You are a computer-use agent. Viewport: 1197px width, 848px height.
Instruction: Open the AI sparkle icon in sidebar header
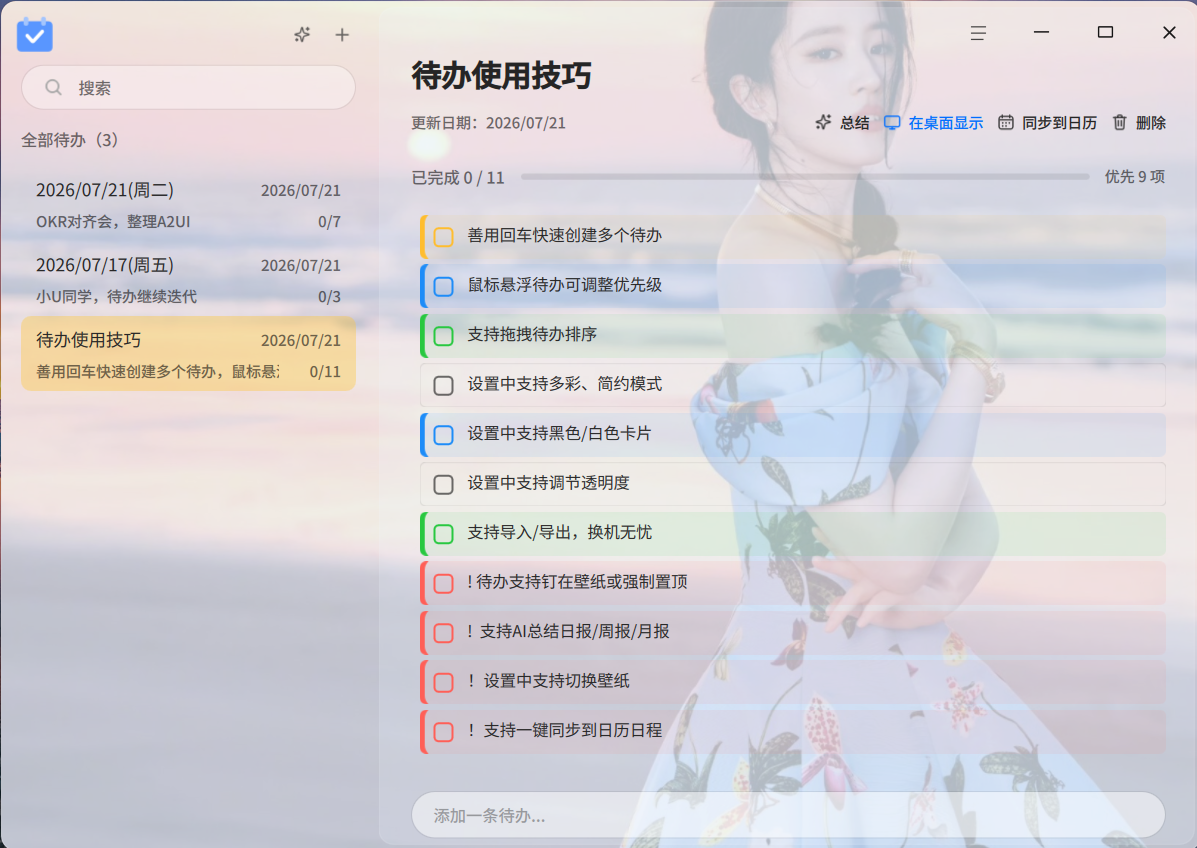302,34
